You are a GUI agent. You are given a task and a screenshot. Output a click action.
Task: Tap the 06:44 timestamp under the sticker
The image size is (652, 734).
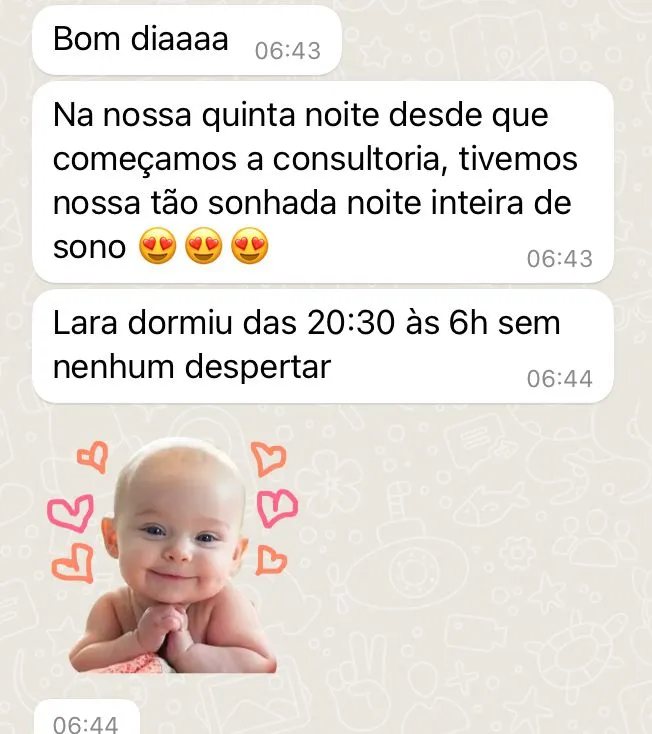85,724
